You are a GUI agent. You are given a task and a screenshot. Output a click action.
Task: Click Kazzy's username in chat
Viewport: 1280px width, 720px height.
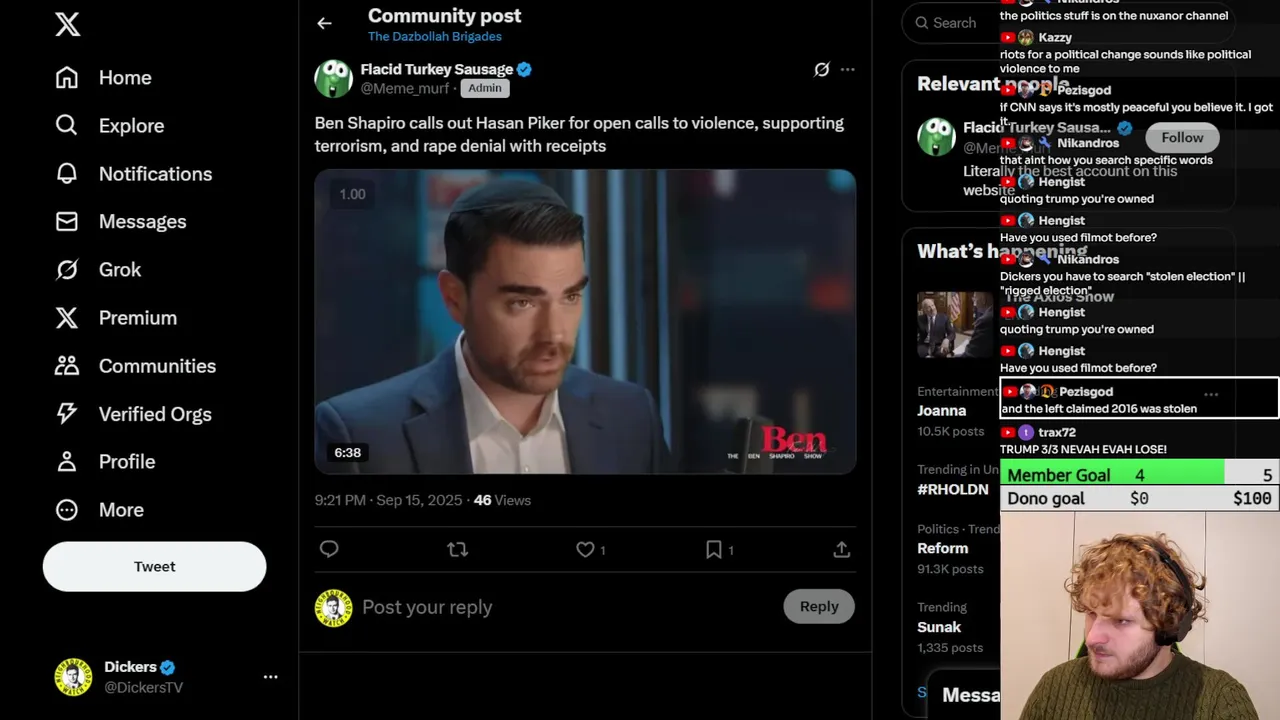pyautogui.click(x=1055, y=37)
